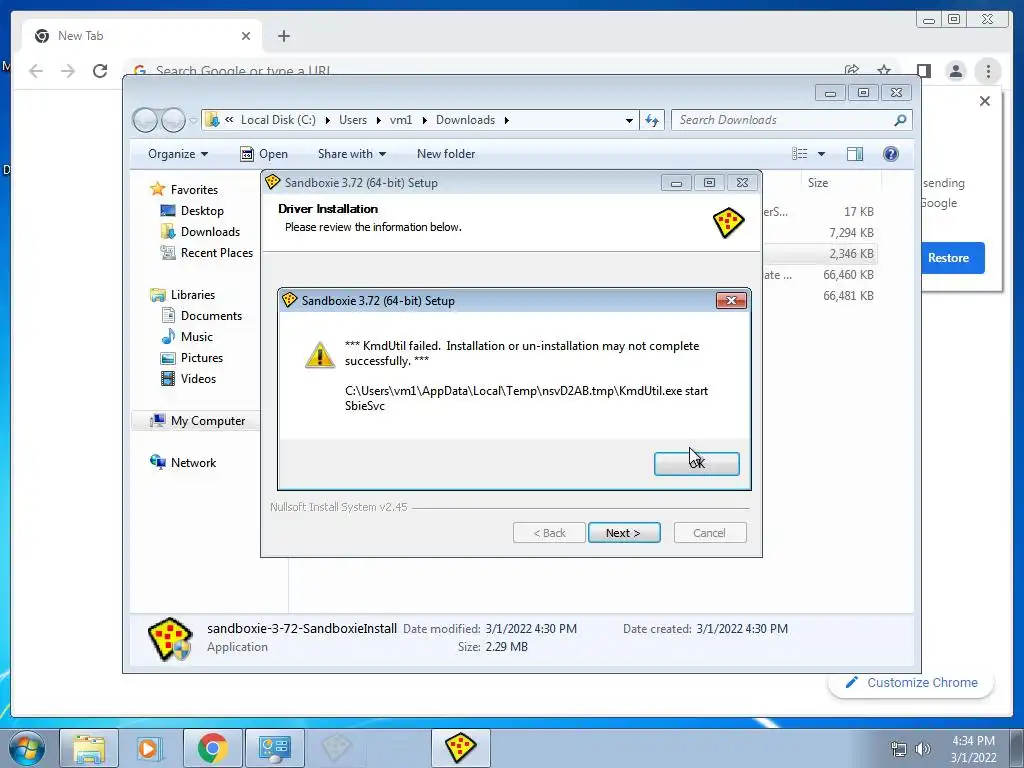Bookmark page with star icon
Screen dimensions: 1024x768
[884, 70]
